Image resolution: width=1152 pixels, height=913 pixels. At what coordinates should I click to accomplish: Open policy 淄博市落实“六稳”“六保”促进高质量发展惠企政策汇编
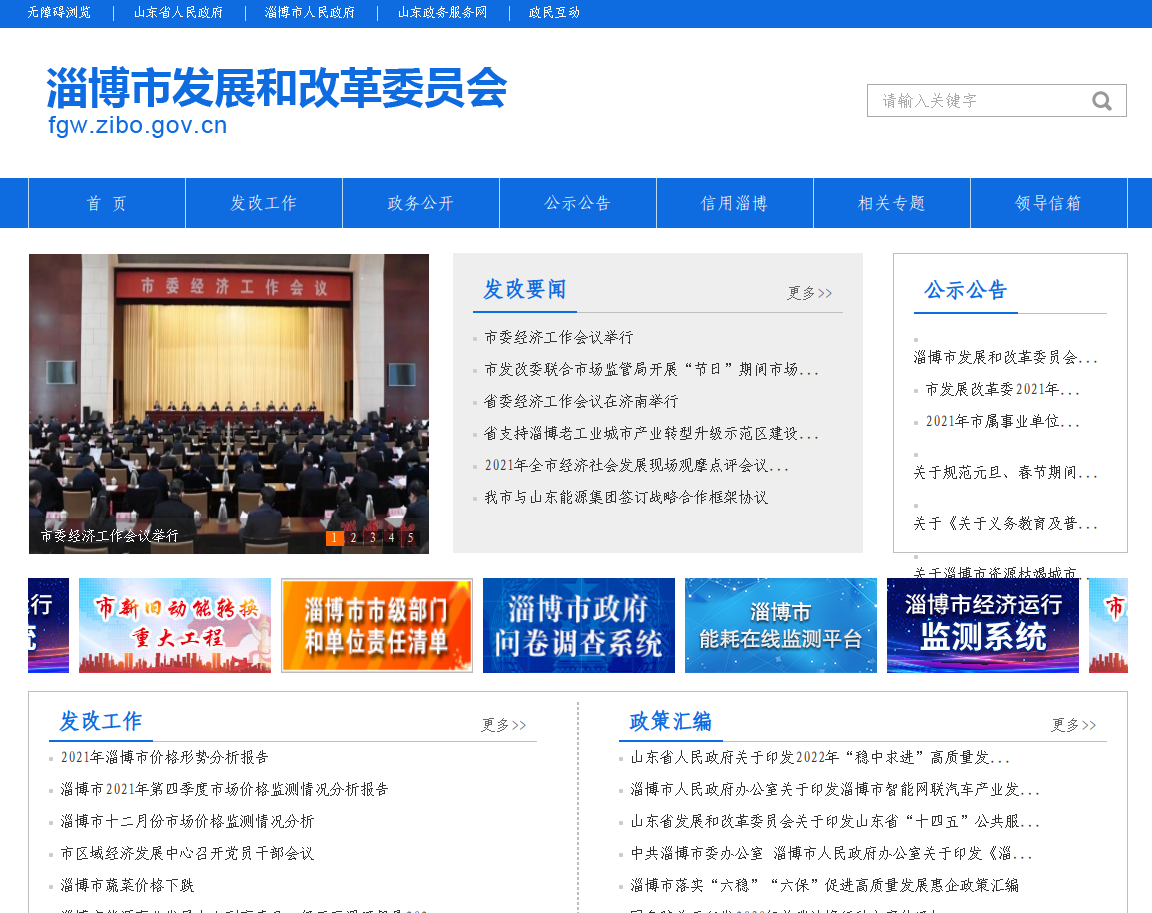pos(824,886)
